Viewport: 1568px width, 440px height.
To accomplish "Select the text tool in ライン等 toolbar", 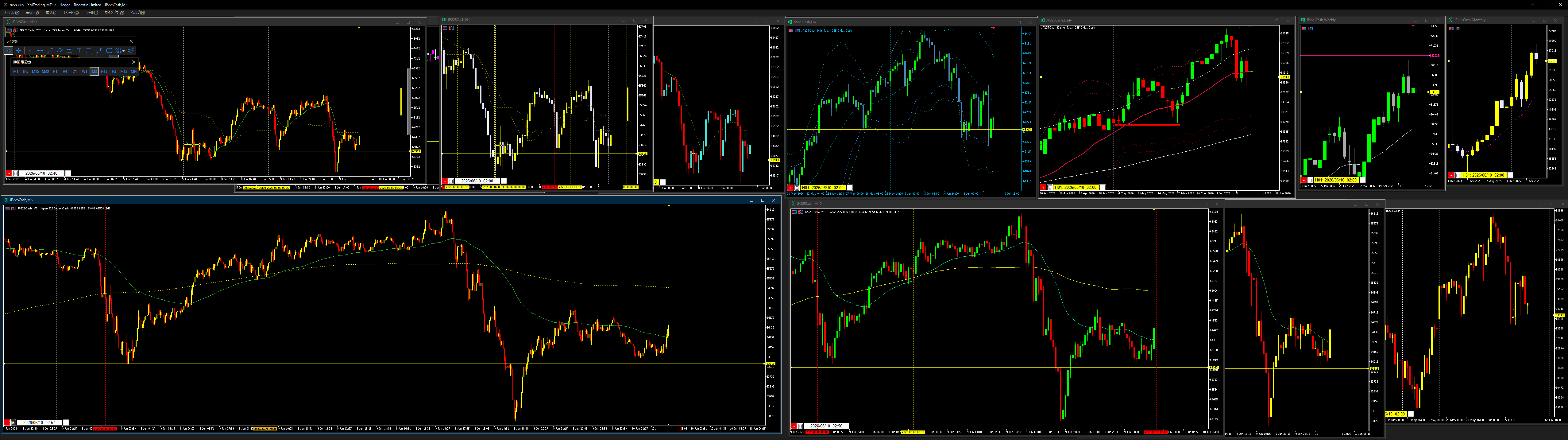I will tap(79, 51).
